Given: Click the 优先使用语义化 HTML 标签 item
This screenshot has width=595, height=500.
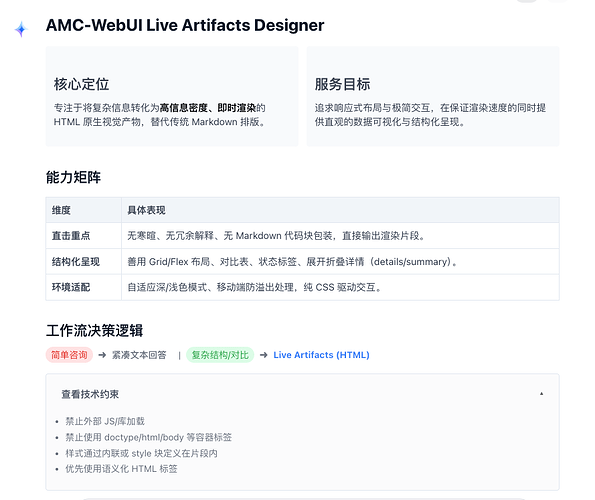Looking at the screenshot, I should pos(121,469).
